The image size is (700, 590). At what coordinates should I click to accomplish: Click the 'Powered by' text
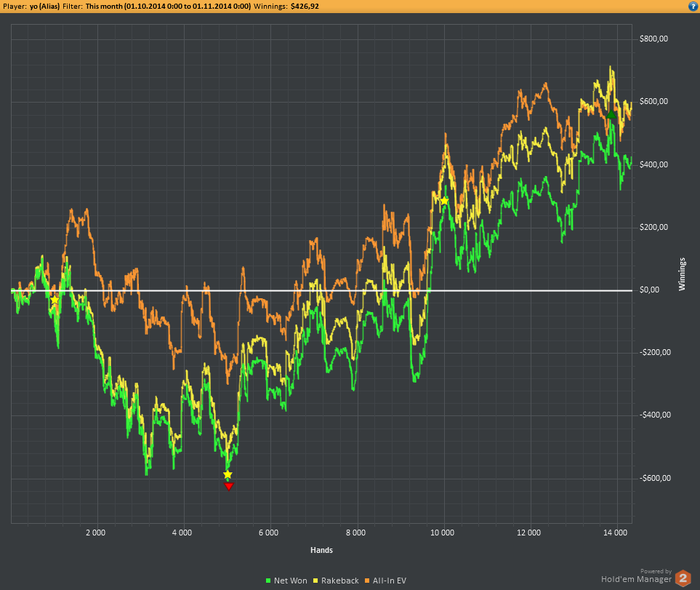(x=656, y=571)
